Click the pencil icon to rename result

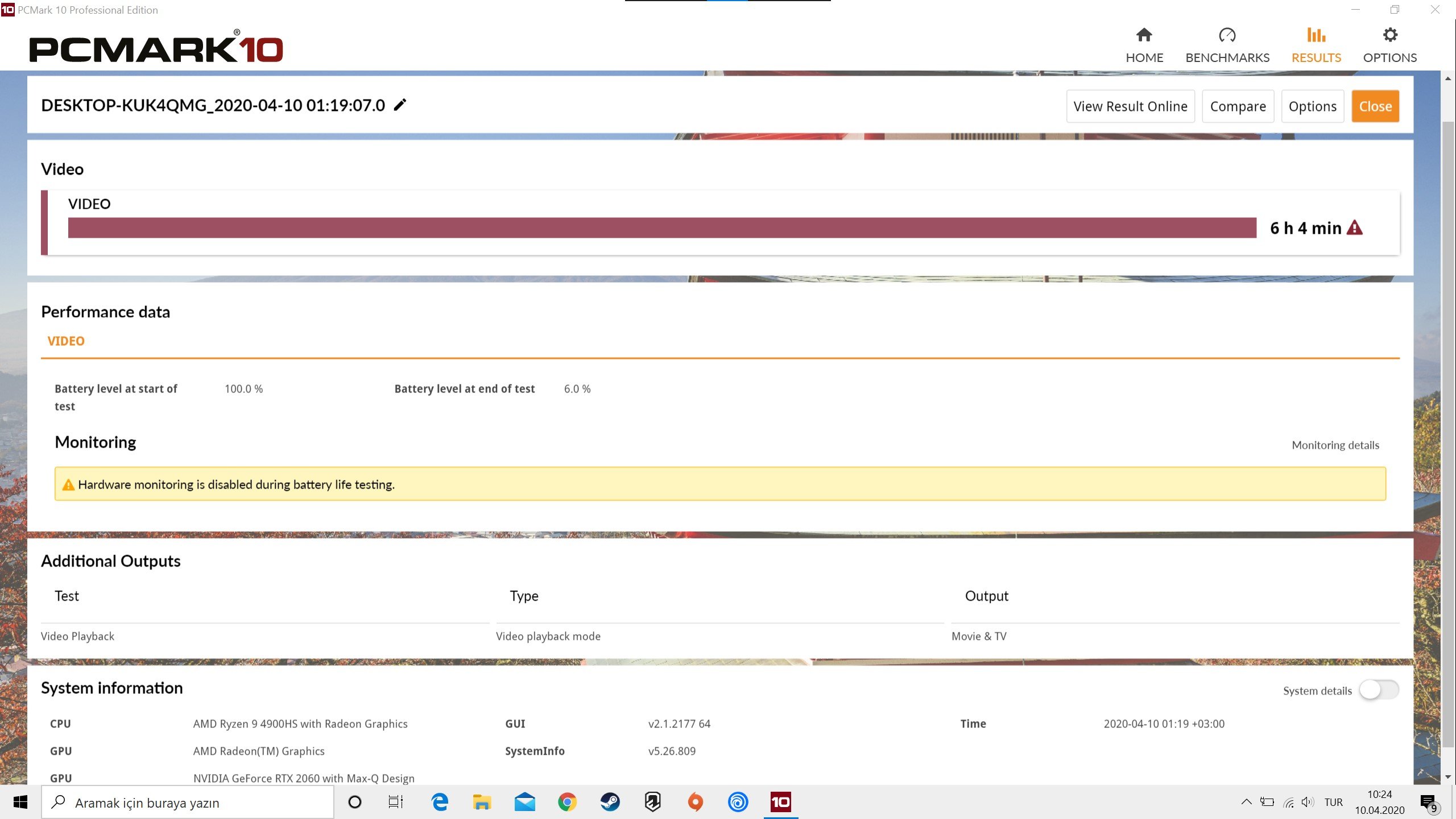click(x=400, y=105)
